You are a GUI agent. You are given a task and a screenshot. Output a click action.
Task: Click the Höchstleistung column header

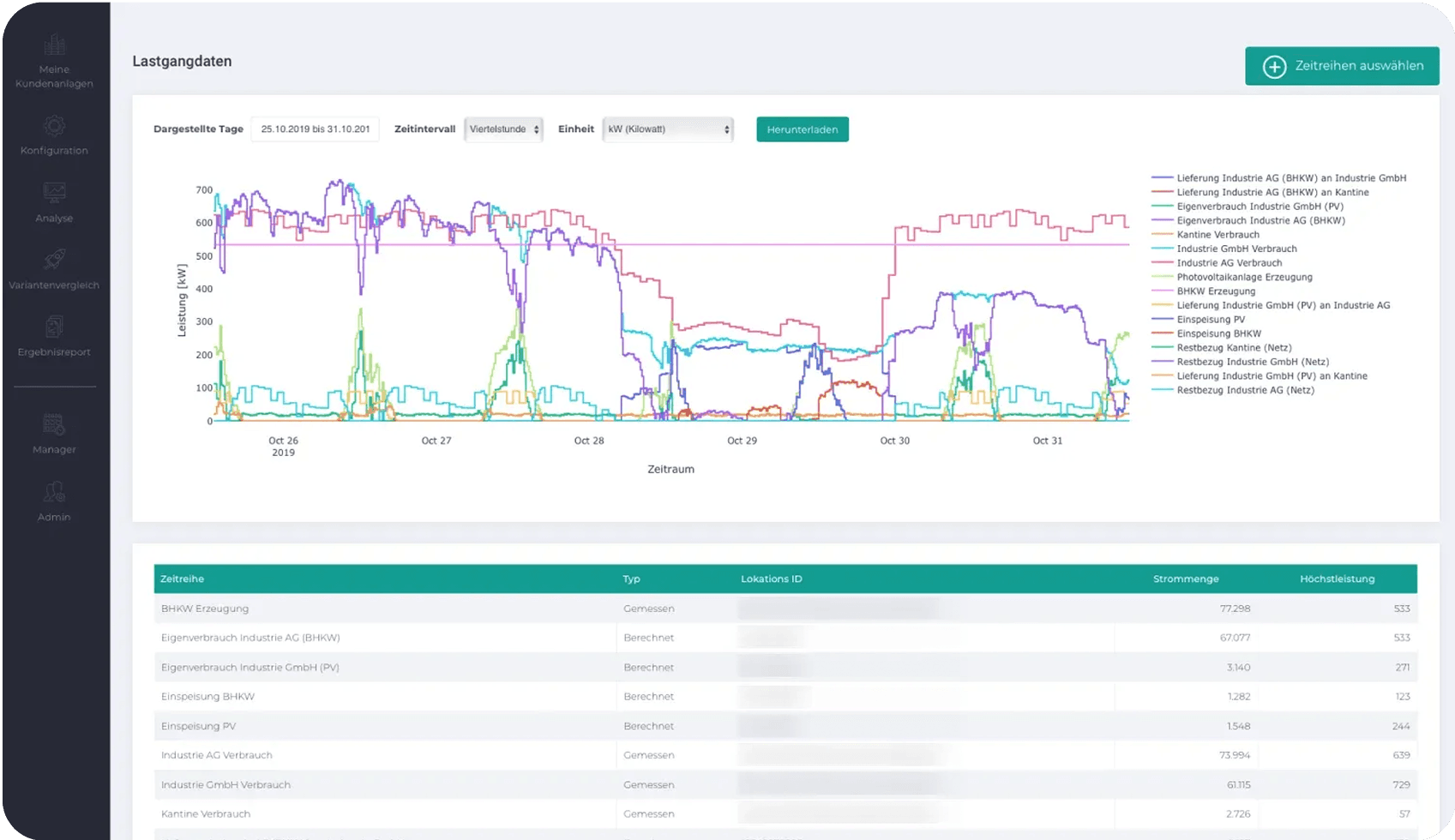[x=1336, y=579]
